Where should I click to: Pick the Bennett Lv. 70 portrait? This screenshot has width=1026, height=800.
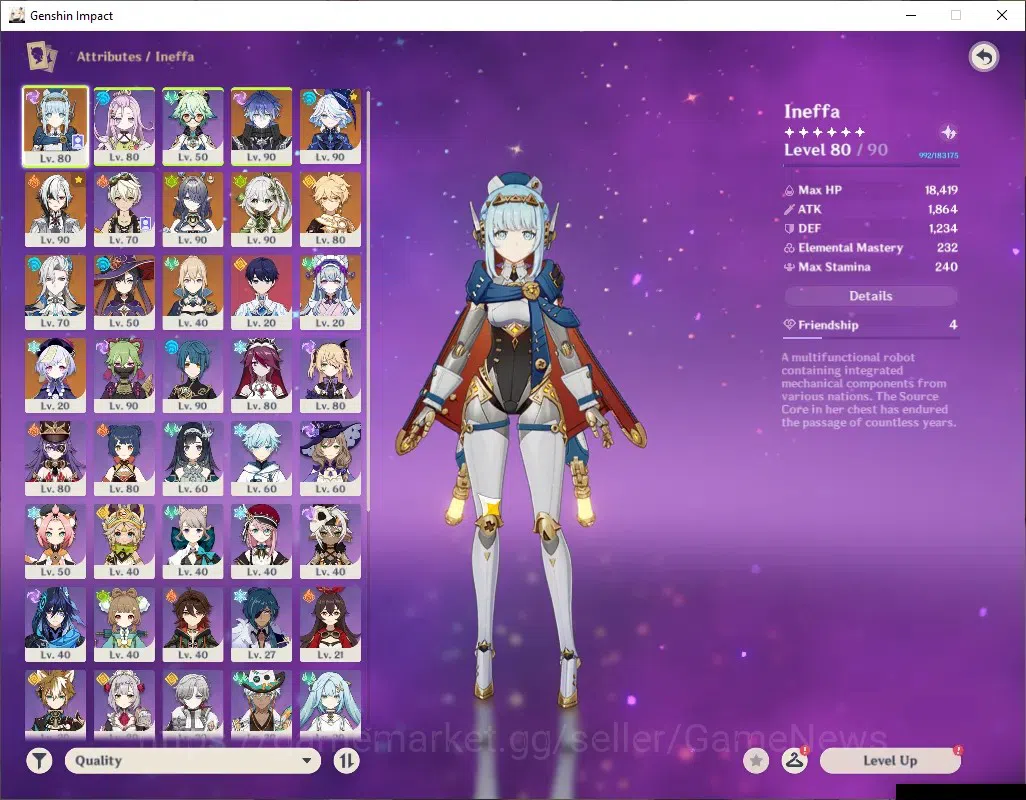click(124, 210)
